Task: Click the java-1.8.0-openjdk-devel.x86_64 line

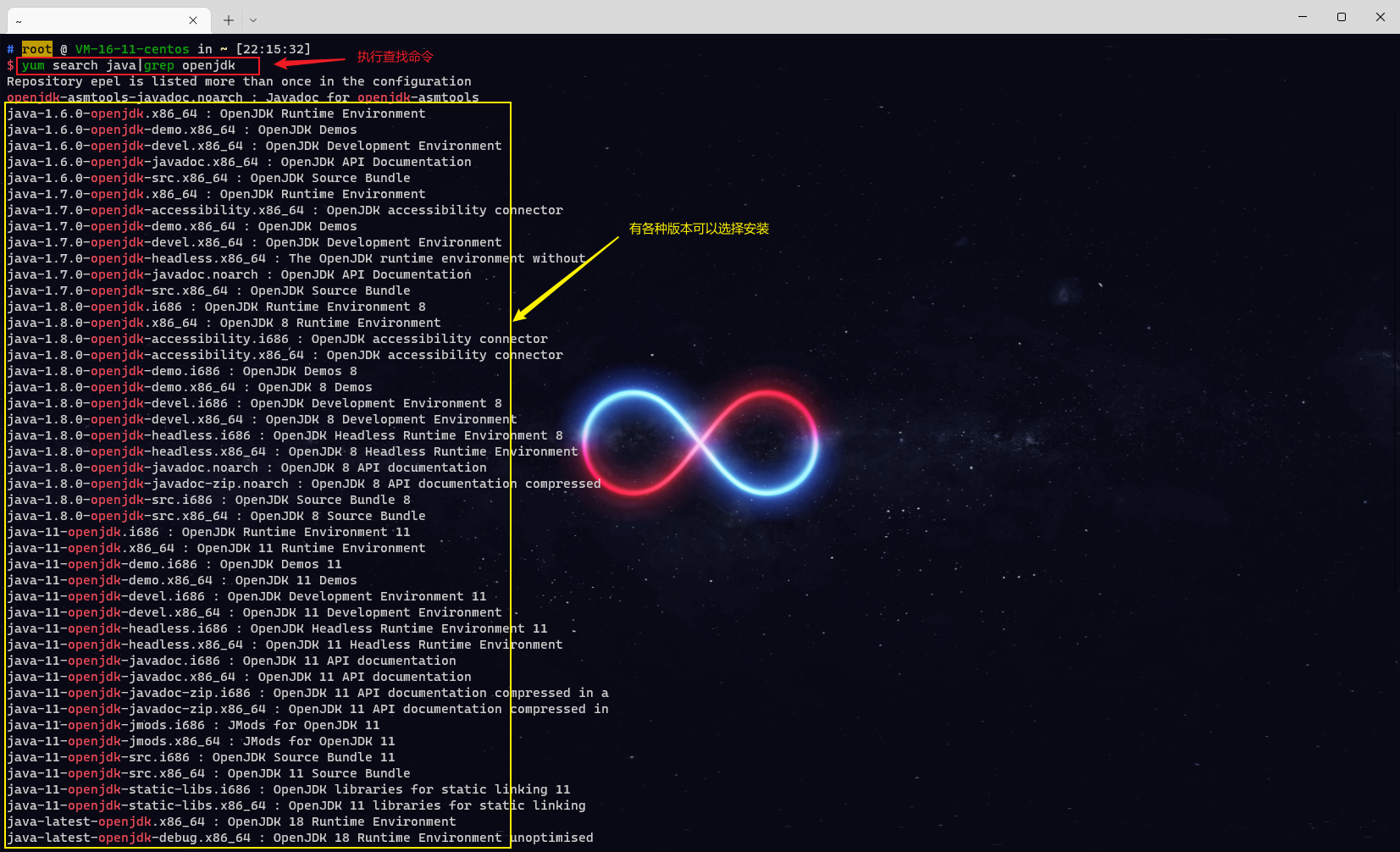Action: point(262,419)
